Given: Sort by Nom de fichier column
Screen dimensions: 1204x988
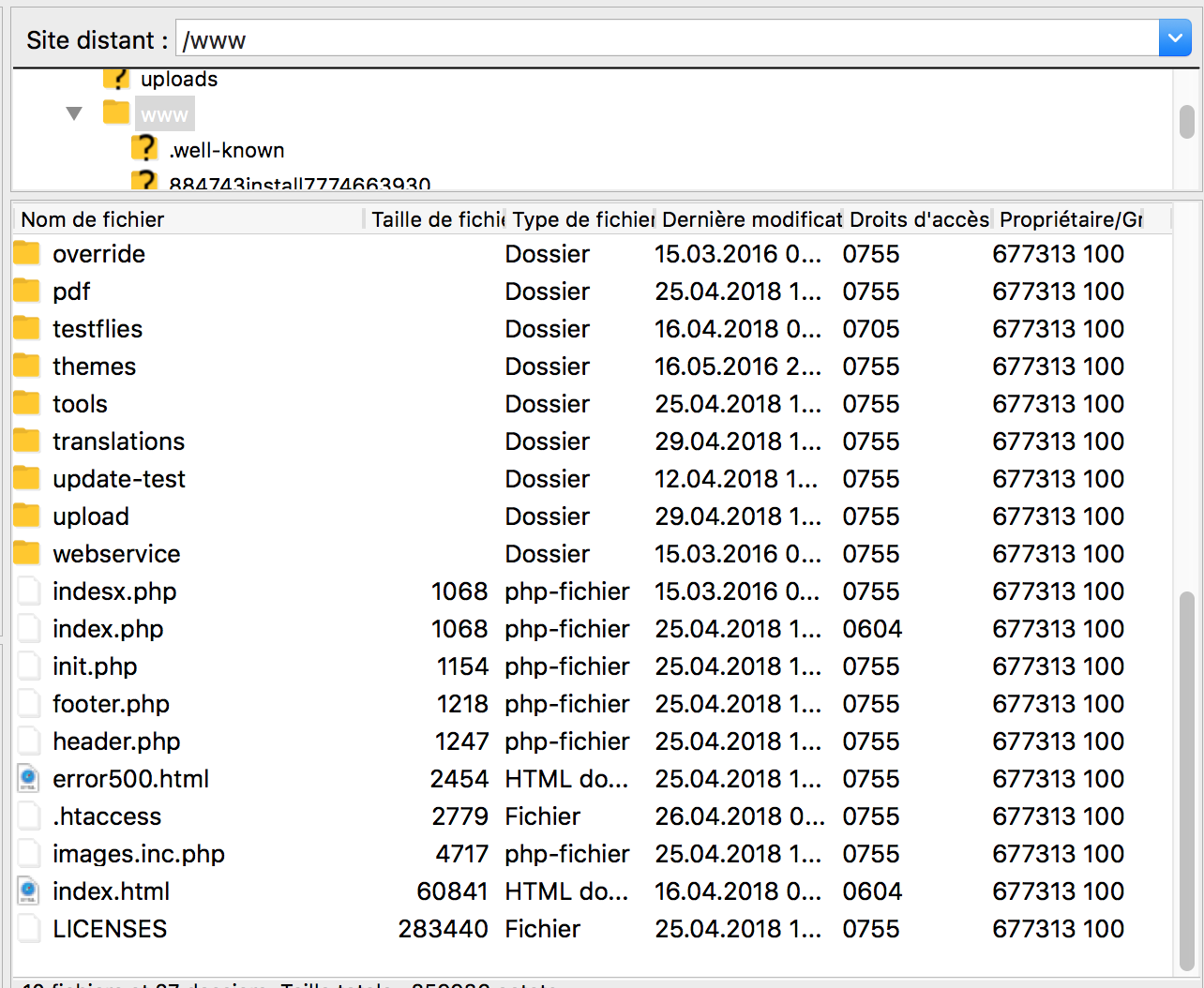Looking at the screenshot, I should point(188,219).
